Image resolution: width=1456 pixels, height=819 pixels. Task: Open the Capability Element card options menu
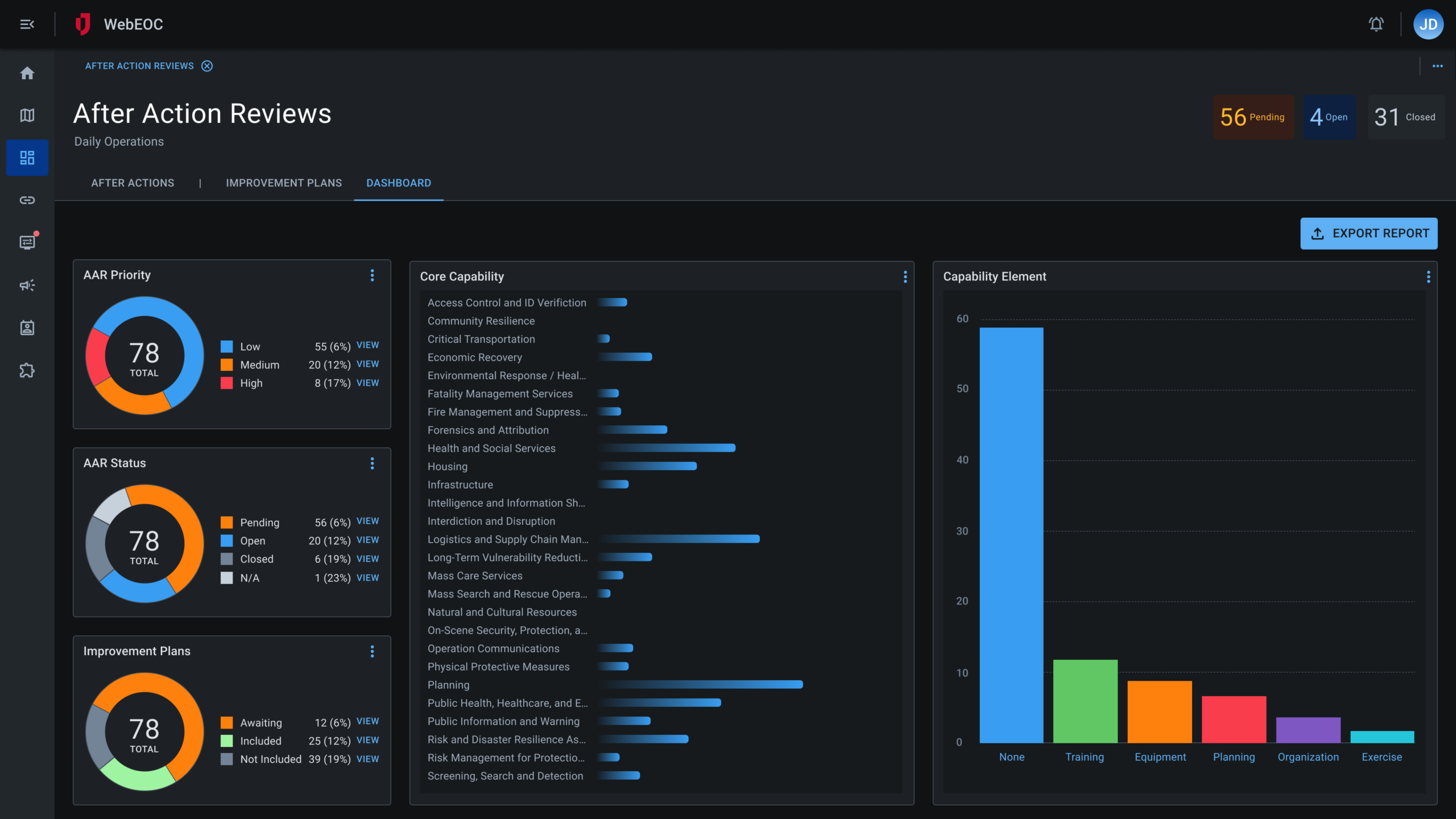click(1428, 277)
